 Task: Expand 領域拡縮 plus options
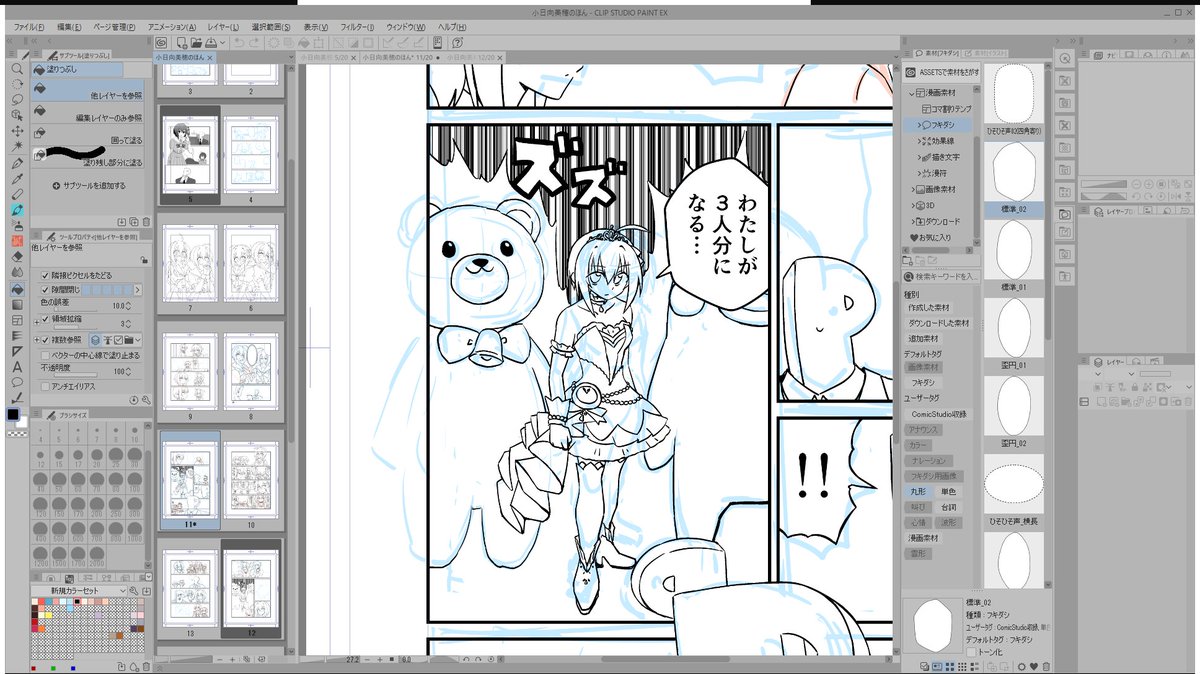[x=36, y=323]
